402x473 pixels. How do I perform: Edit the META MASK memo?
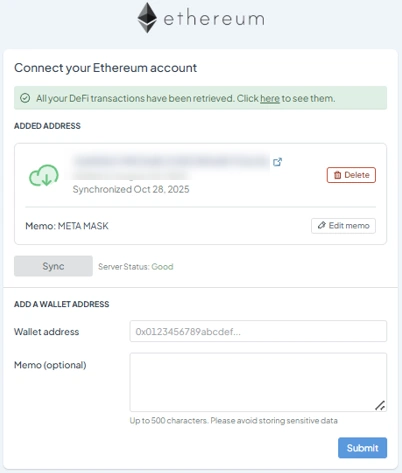pyautogui.click(x=343, y=226)
